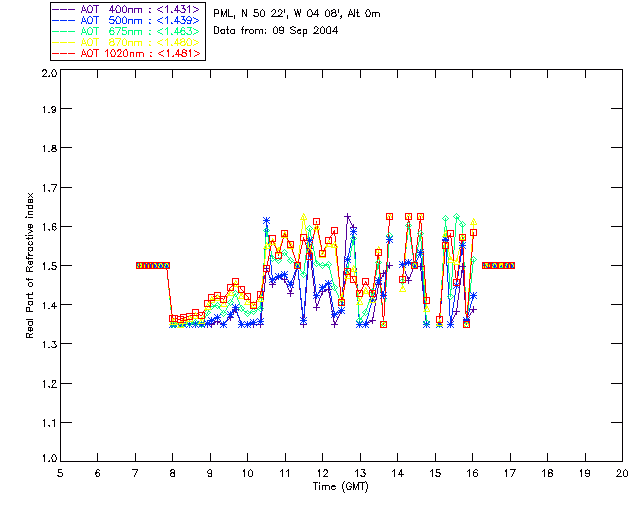This screenshot has width=640, height=512.
Task: Click the x-axis label 16
Action: (x=473, y=473)
